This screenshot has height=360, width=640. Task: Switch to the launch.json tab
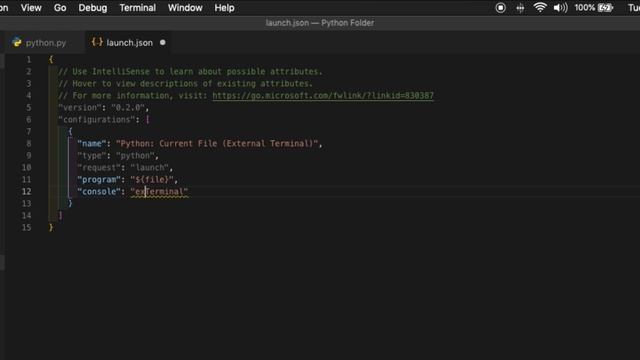(129, 42)
